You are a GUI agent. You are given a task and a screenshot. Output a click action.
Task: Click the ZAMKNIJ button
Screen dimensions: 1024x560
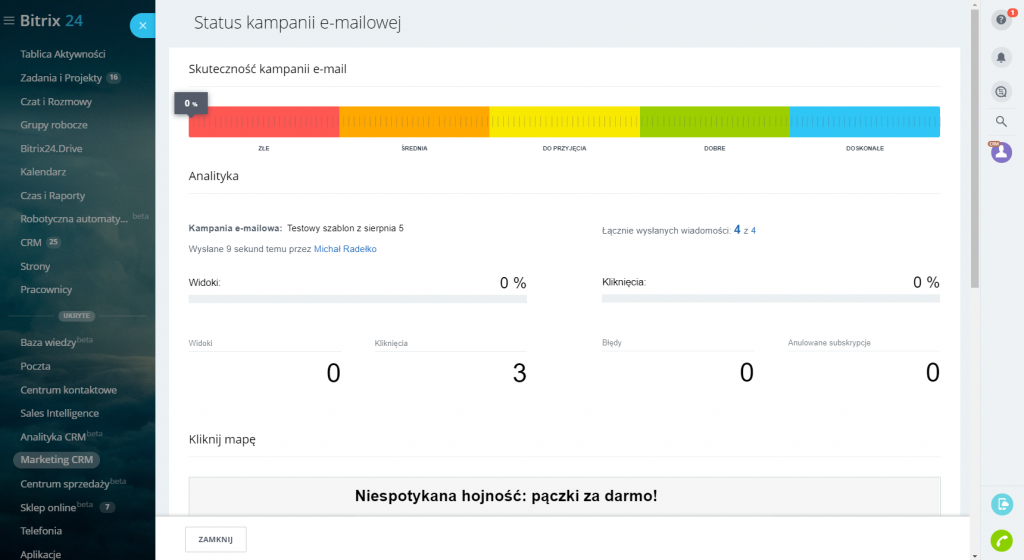216,539
